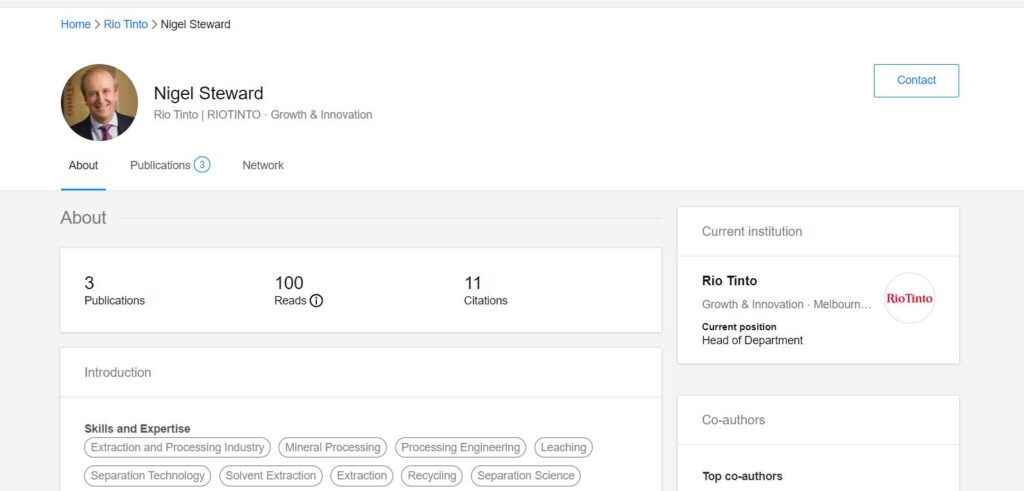Select the Extraction skill tag
The height and width of the screenshot is (491, 1024).
coord(362,475)
